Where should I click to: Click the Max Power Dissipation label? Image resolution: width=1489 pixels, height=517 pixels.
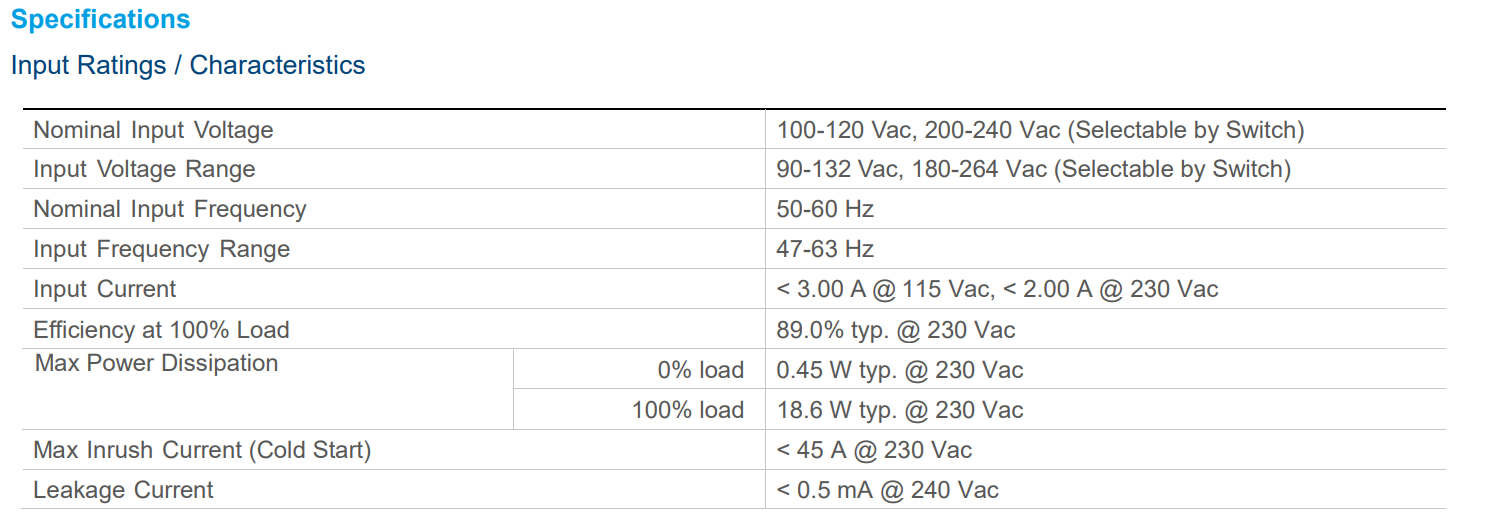tap(156, 363)
